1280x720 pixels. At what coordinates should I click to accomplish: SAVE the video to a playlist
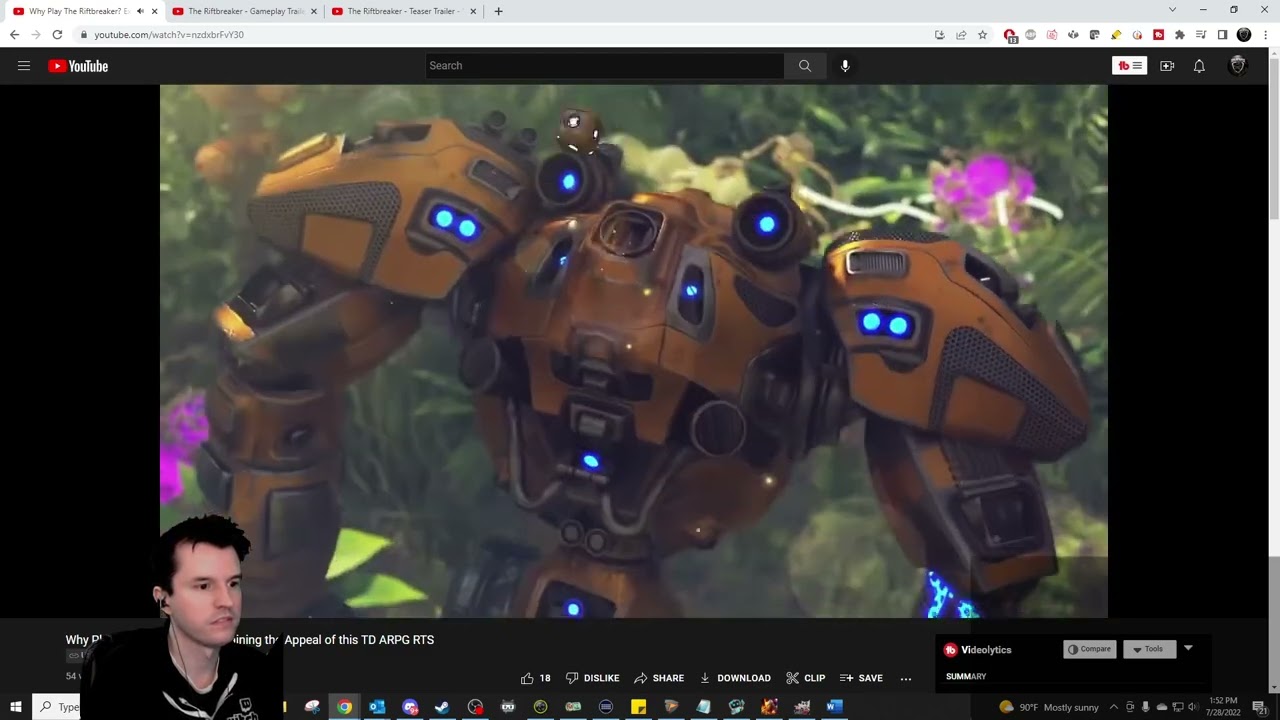(861, 678)
